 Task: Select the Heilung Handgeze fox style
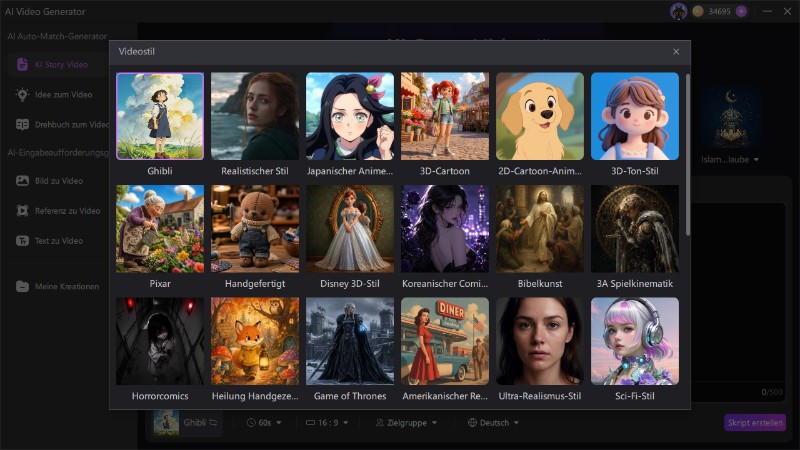coord(255,341)
